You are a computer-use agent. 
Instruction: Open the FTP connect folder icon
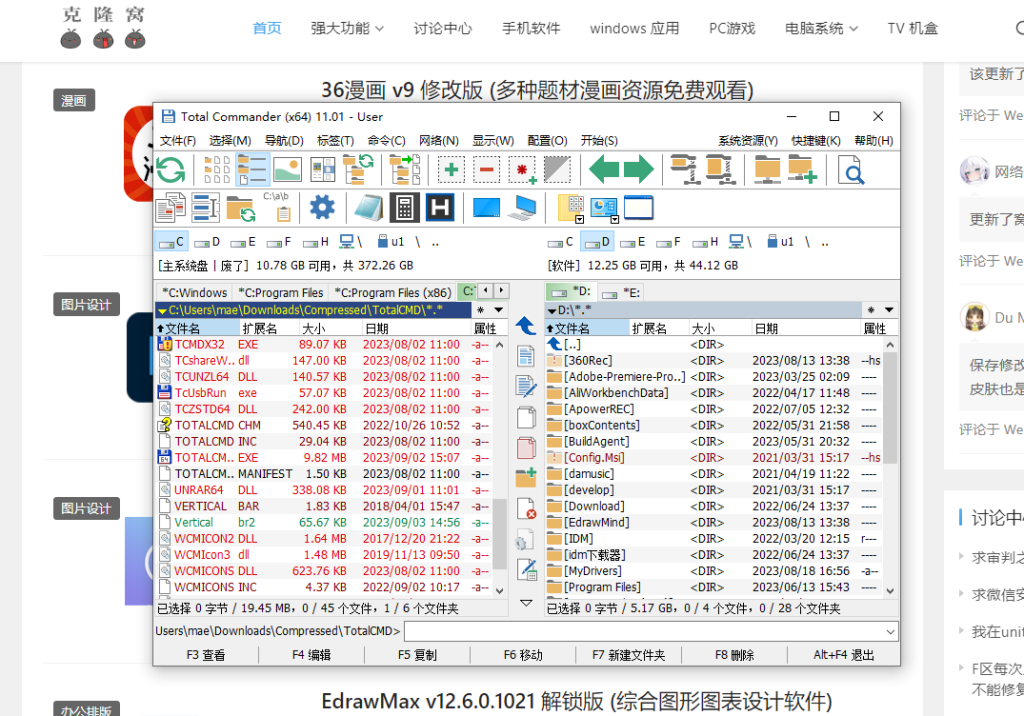tap(767, 170)
